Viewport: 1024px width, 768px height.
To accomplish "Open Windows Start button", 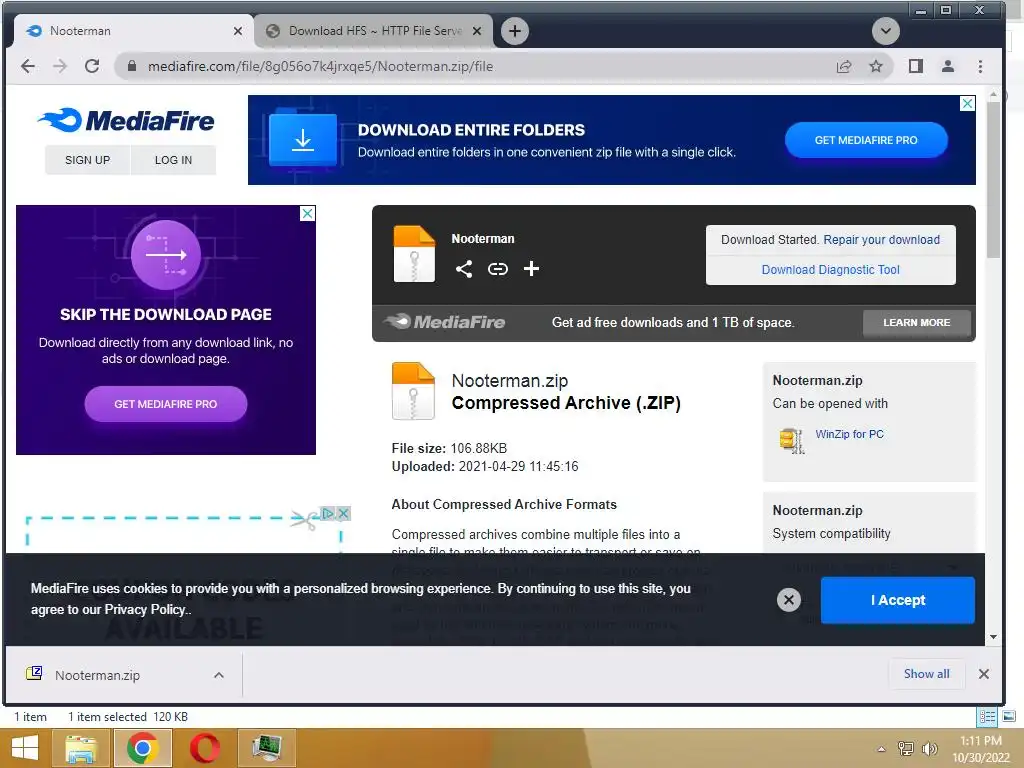I will [x=25, y=748].
